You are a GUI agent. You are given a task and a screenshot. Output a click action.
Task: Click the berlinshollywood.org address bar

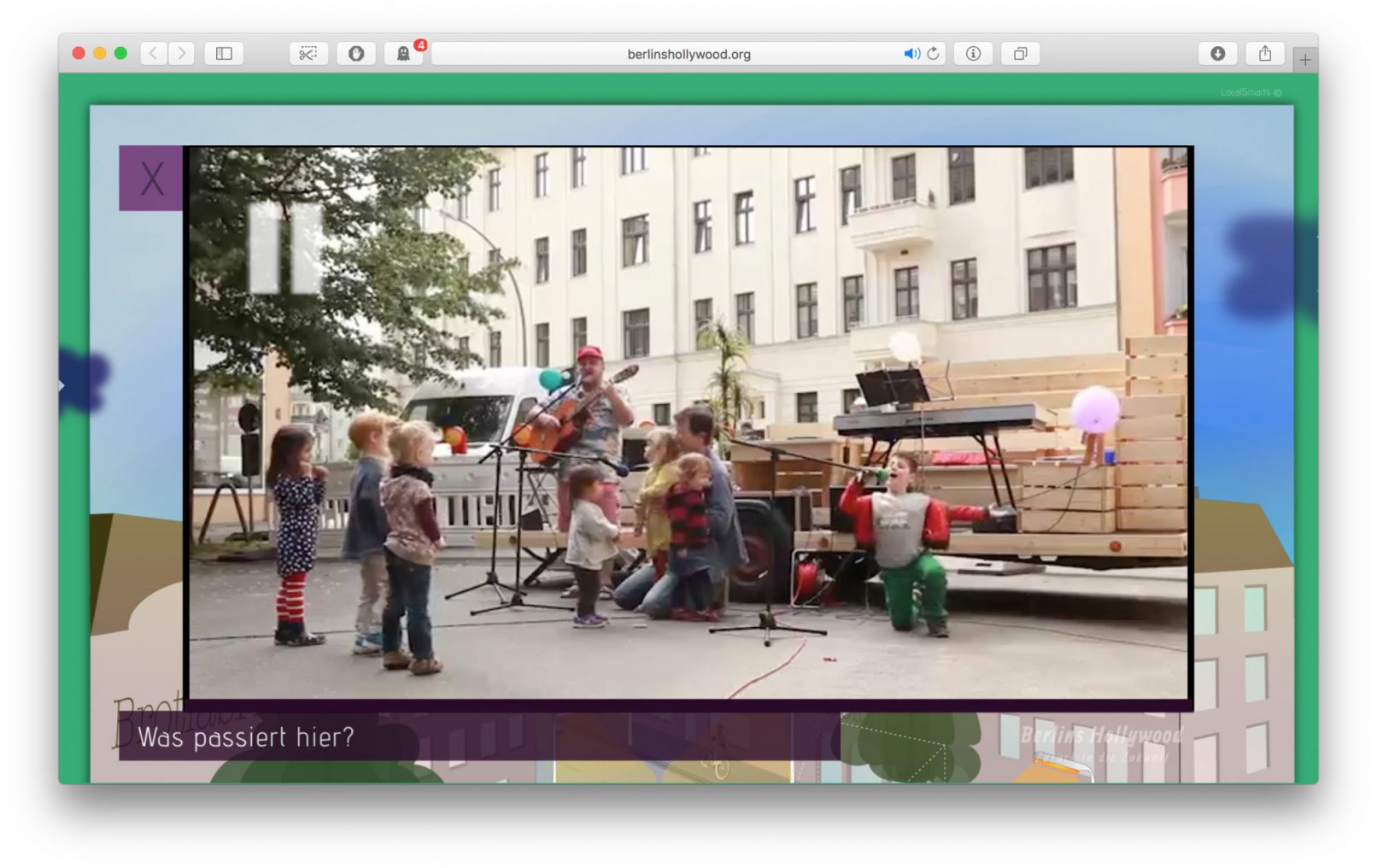pyautogui.click(x=688, y=54)
